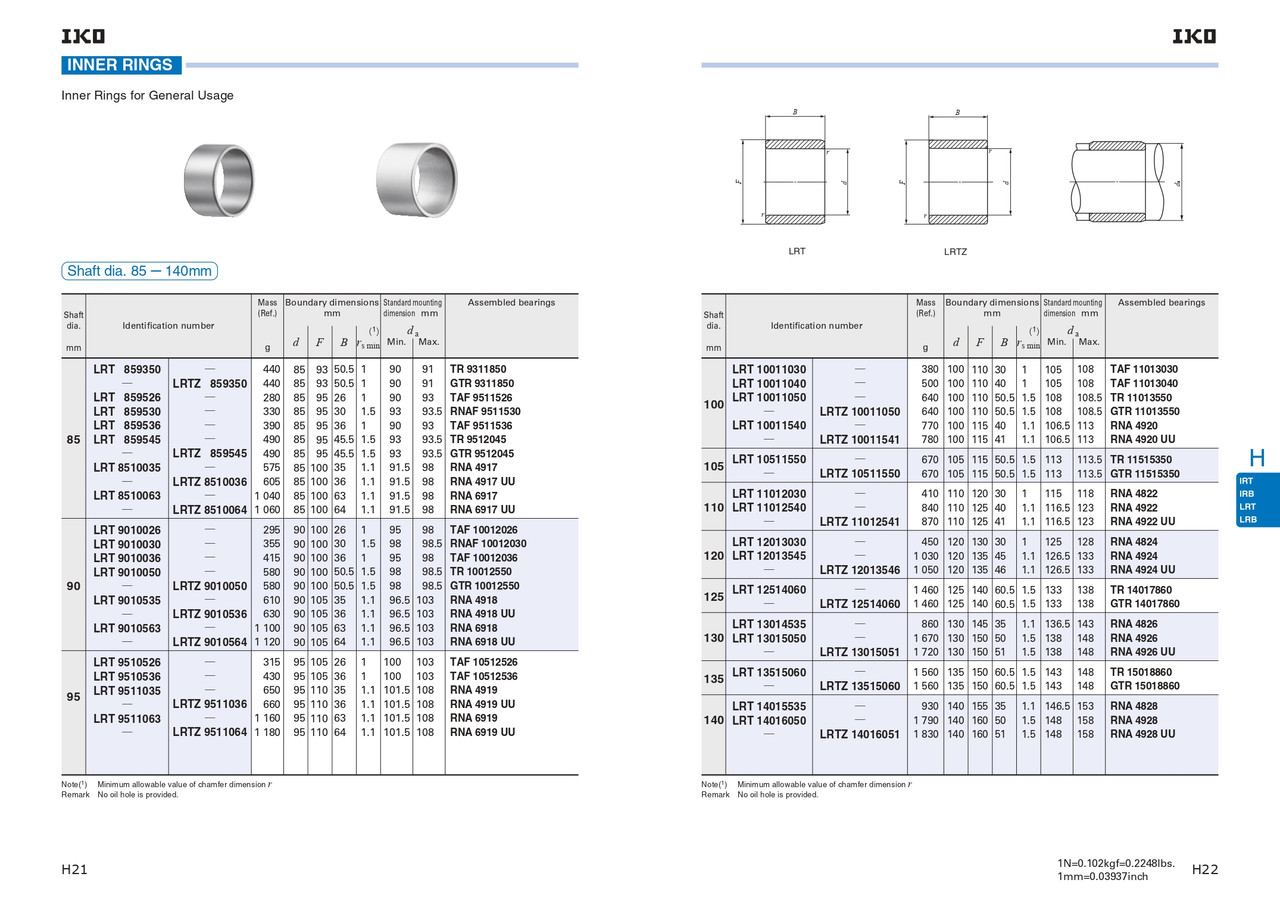Select the chamfer dimension note on page H22
Screen dimensions: 1280x904
pos(824,785)
